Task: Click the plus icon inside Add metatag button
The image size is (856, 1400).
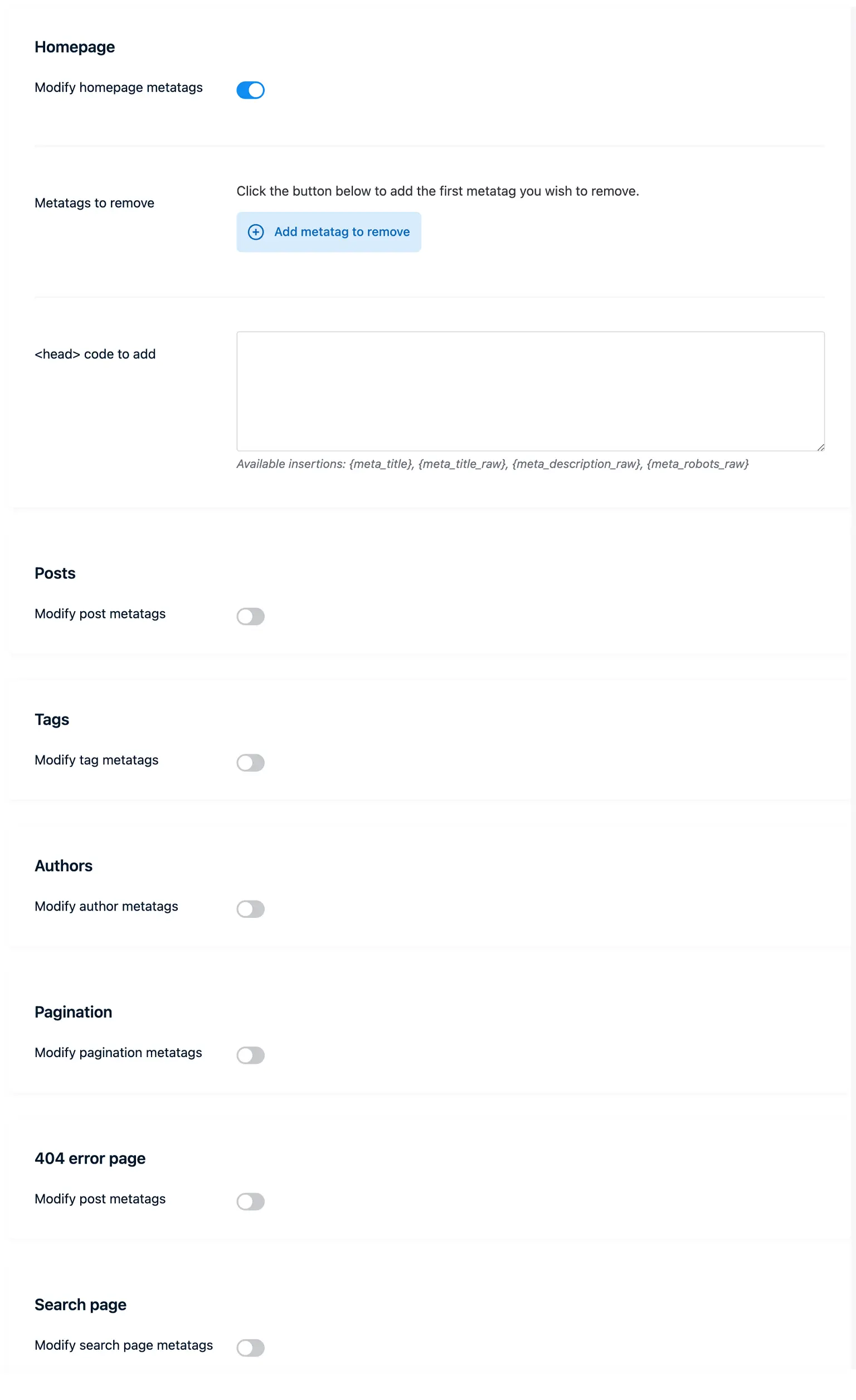Action: (x=256, y=232)
